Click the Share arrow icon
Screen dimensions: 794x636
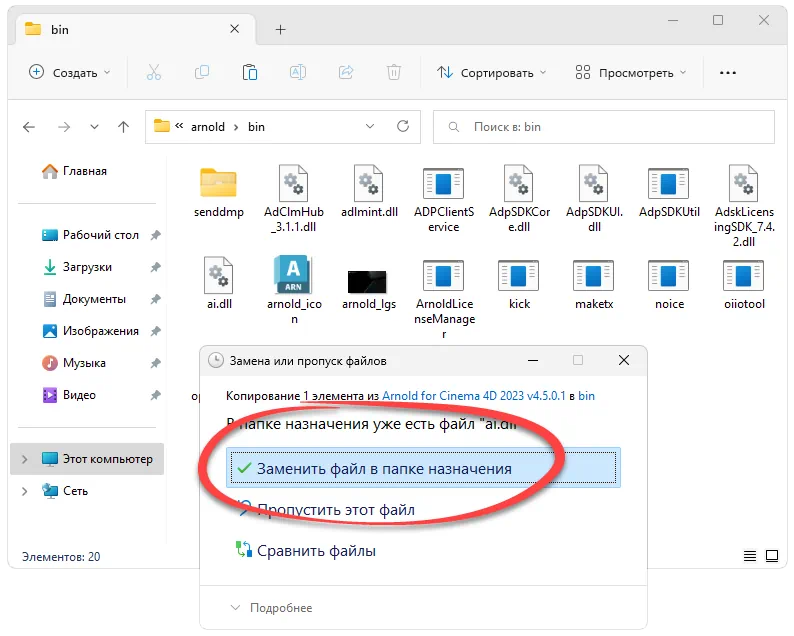(x=346, y=73)
